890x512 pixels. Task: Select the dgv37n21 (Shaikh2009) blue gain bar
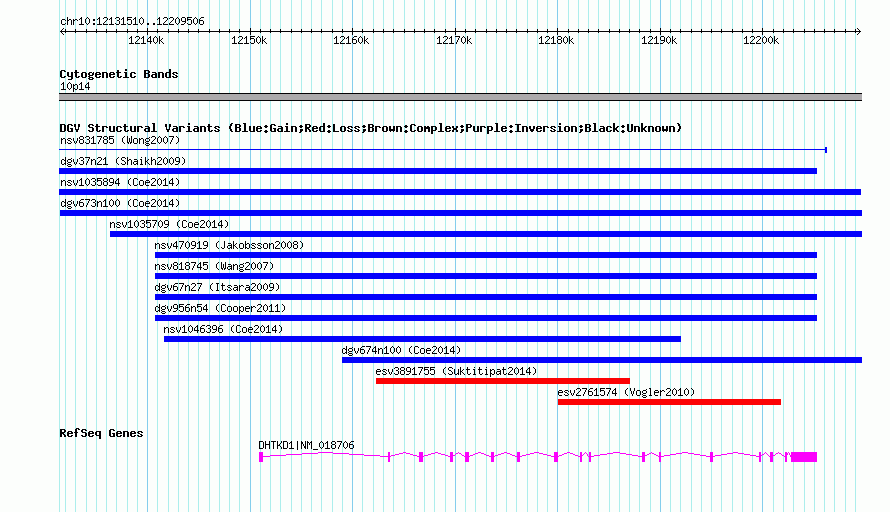tap(438, 171)
